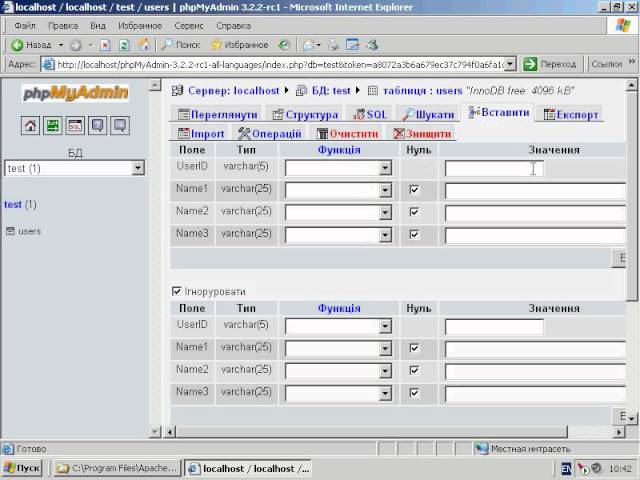Click the test database link in sidebar
The image size is (640, 480).
(x=13, y=204)
